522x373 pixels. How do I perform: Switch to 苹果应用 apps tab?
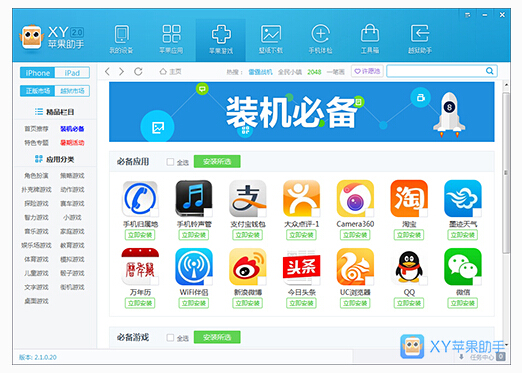pos(171,39)
